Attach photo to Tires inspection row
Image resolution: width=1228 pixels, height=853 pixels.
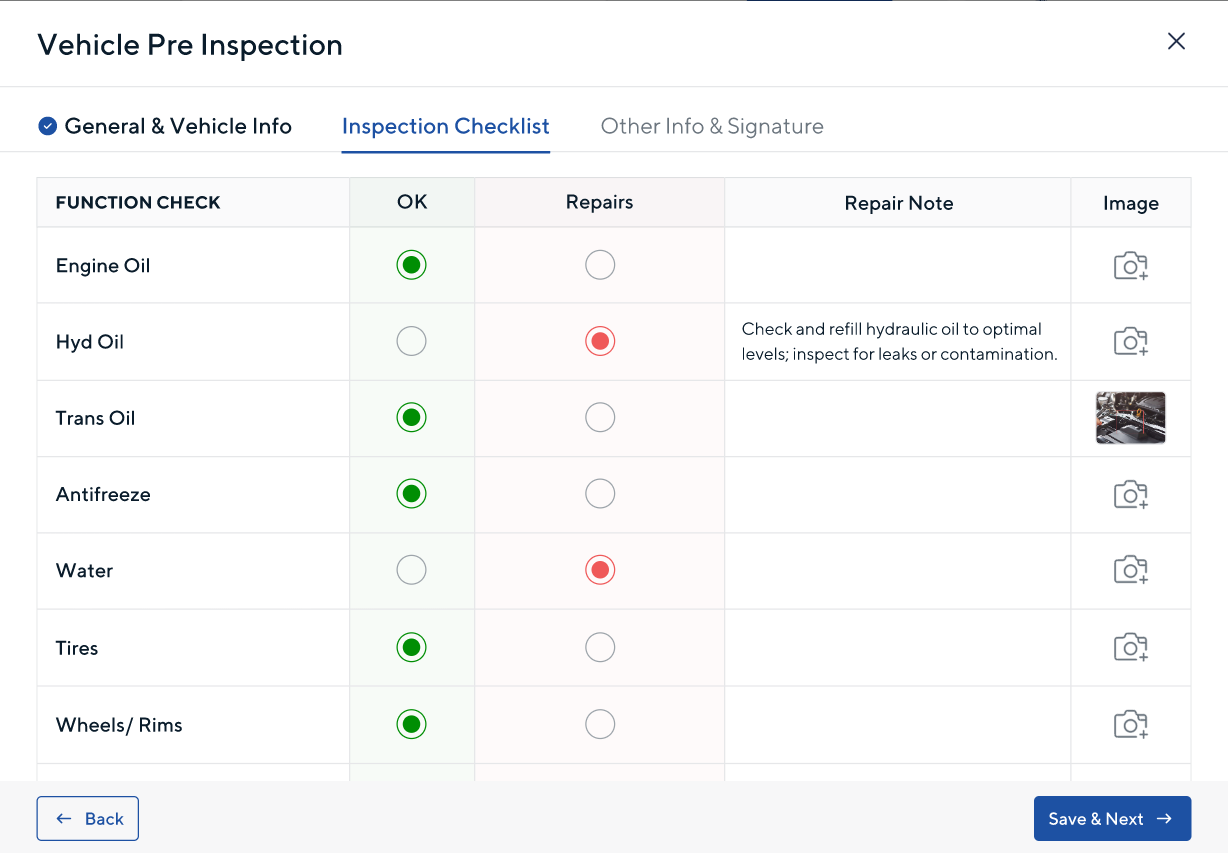1130,647
